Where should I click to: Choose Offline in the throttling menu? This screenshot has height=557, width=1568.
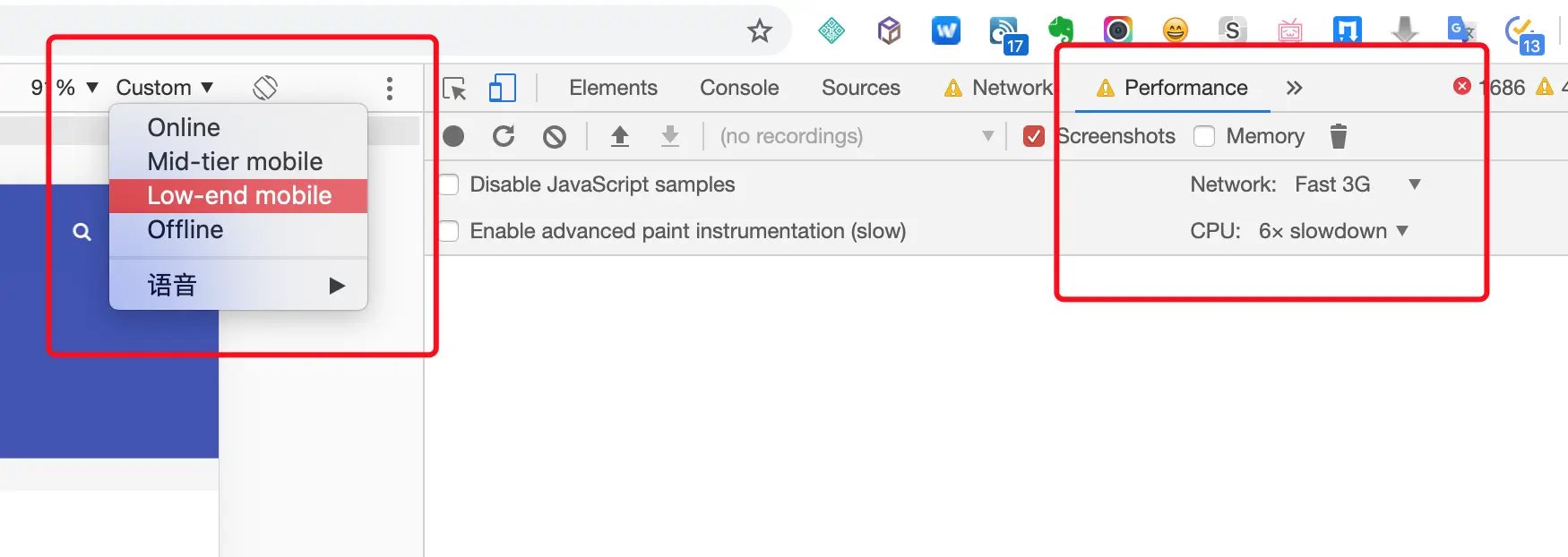pos(185,230)
